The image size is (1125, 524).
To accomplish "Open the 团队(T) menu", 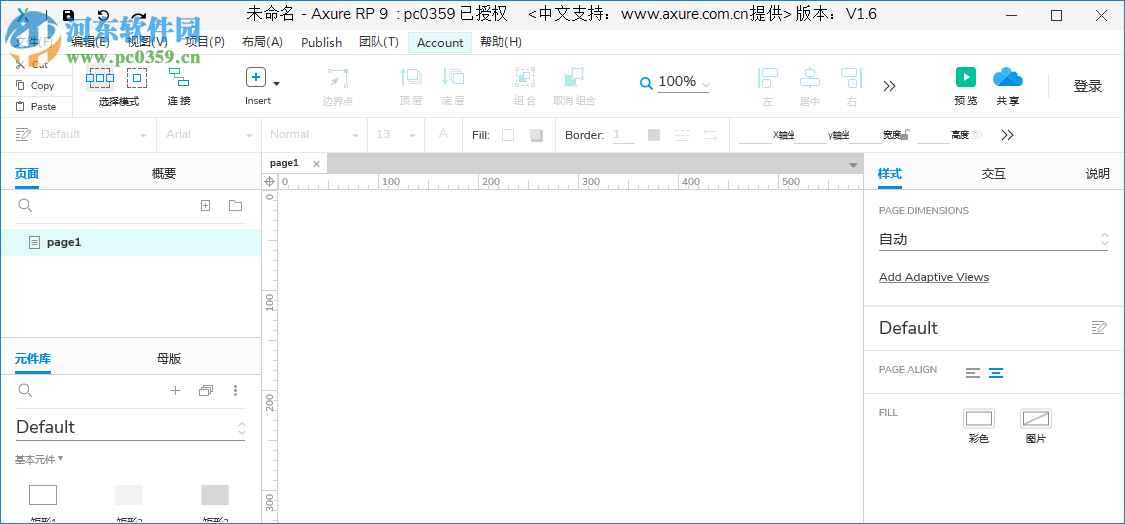I will (x=379, y=42).
